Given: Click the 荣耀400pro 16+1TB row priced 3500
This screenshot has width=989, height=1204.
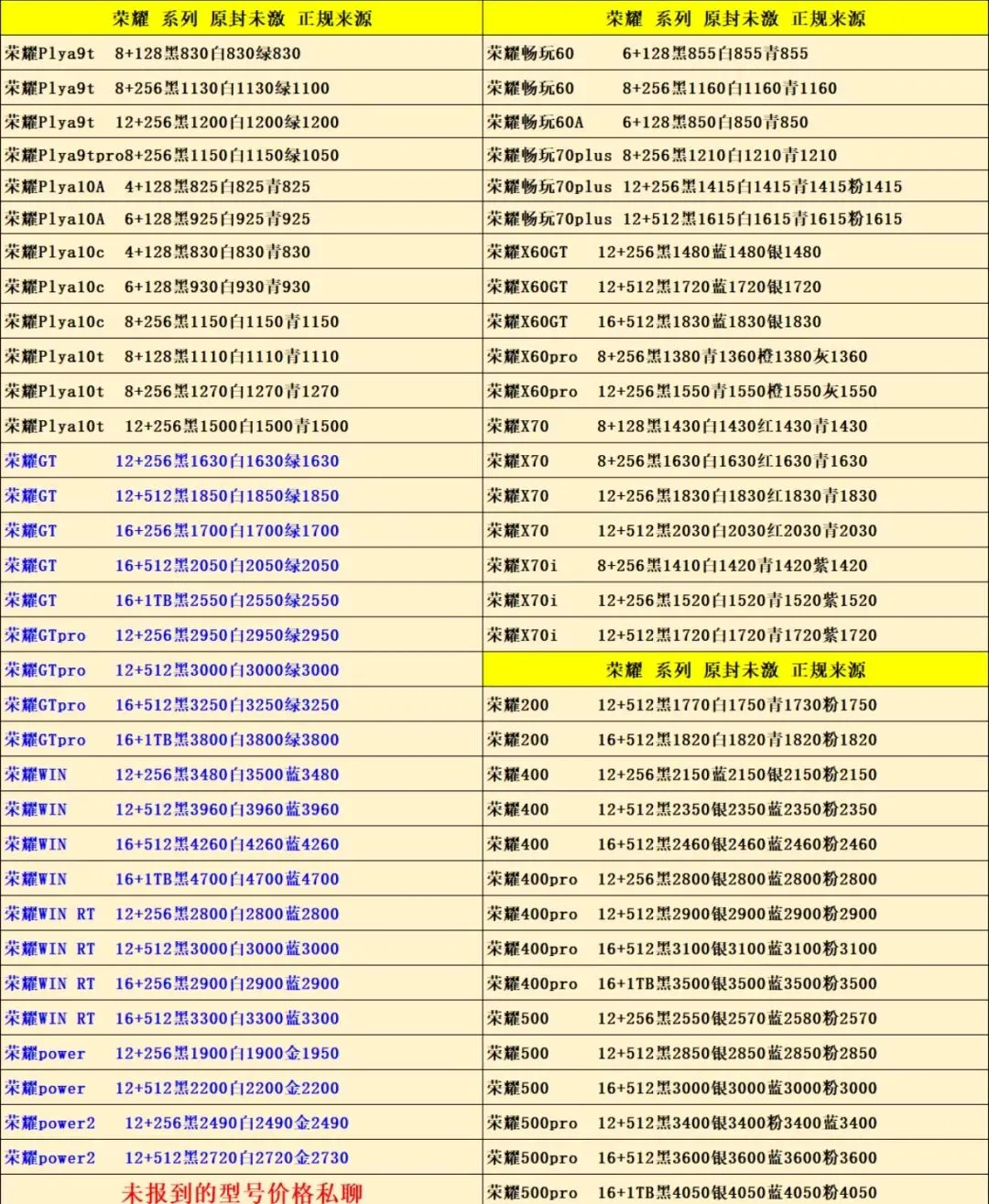Looking at the screenshot, I should click(735, 982).
